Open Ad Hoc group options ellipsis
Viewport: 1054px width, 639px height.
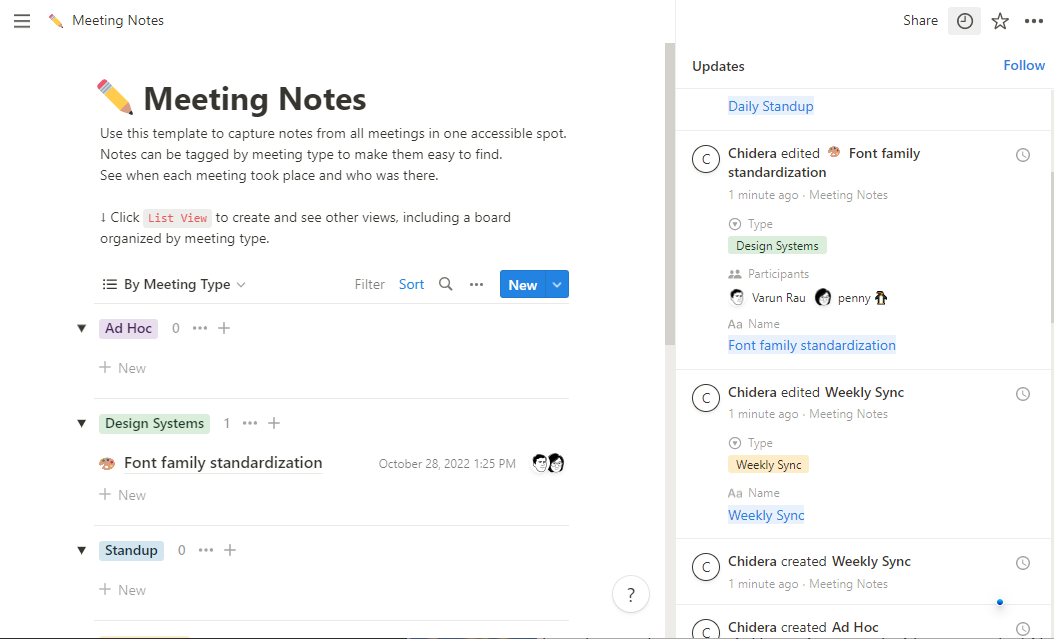click(x=200, y=329)
